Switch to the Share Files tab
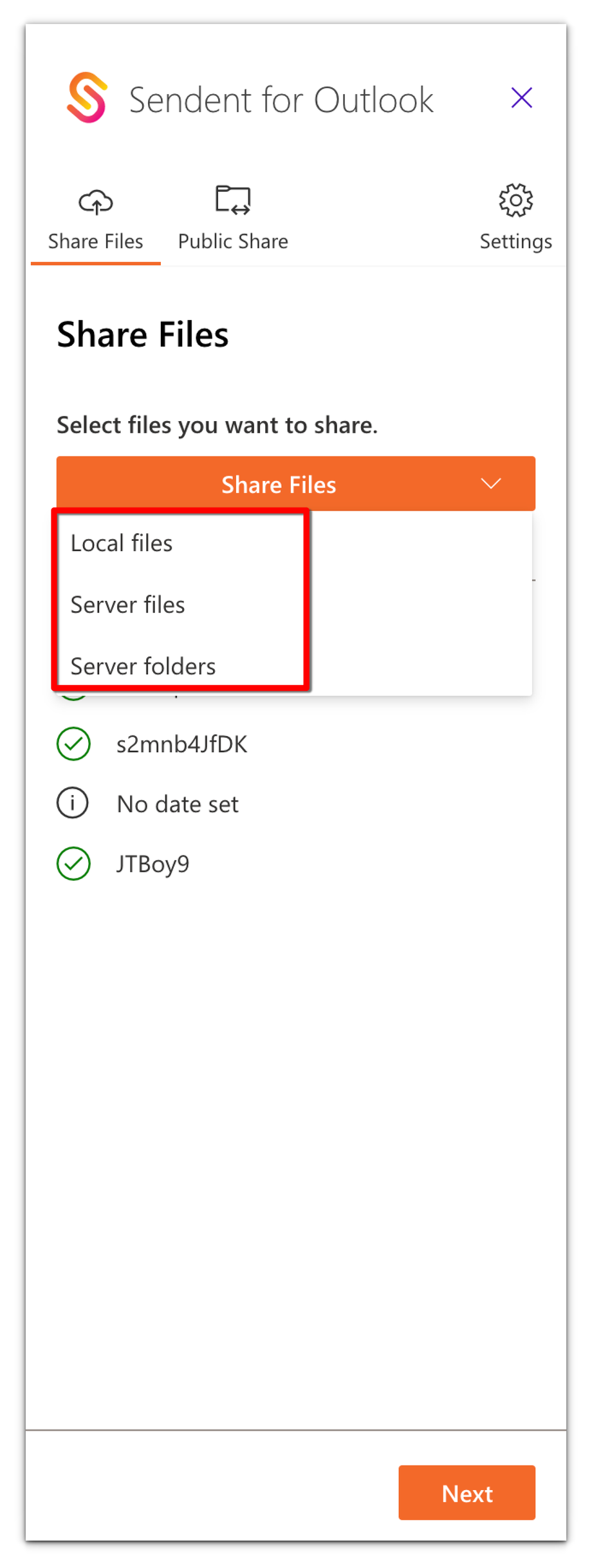Image resolution: width=592 pixels, height=1568 pixels. point(95,223)
